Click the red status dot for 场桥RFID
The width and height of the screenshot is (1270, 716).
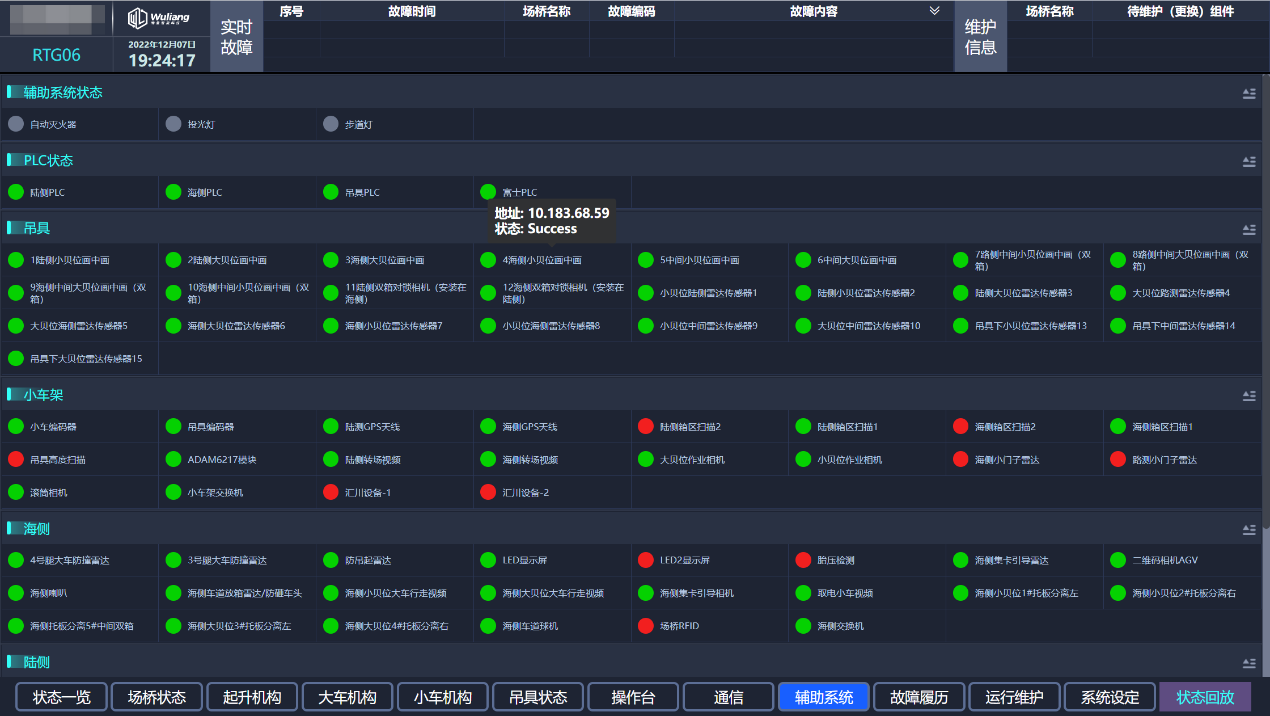pyautogui.click(x=646, y=626)
